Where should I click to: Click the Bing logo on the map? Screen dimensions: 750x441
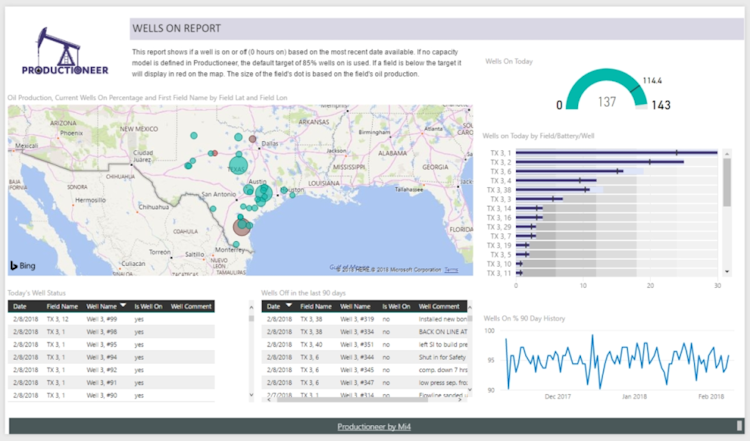tap(24, 265)
